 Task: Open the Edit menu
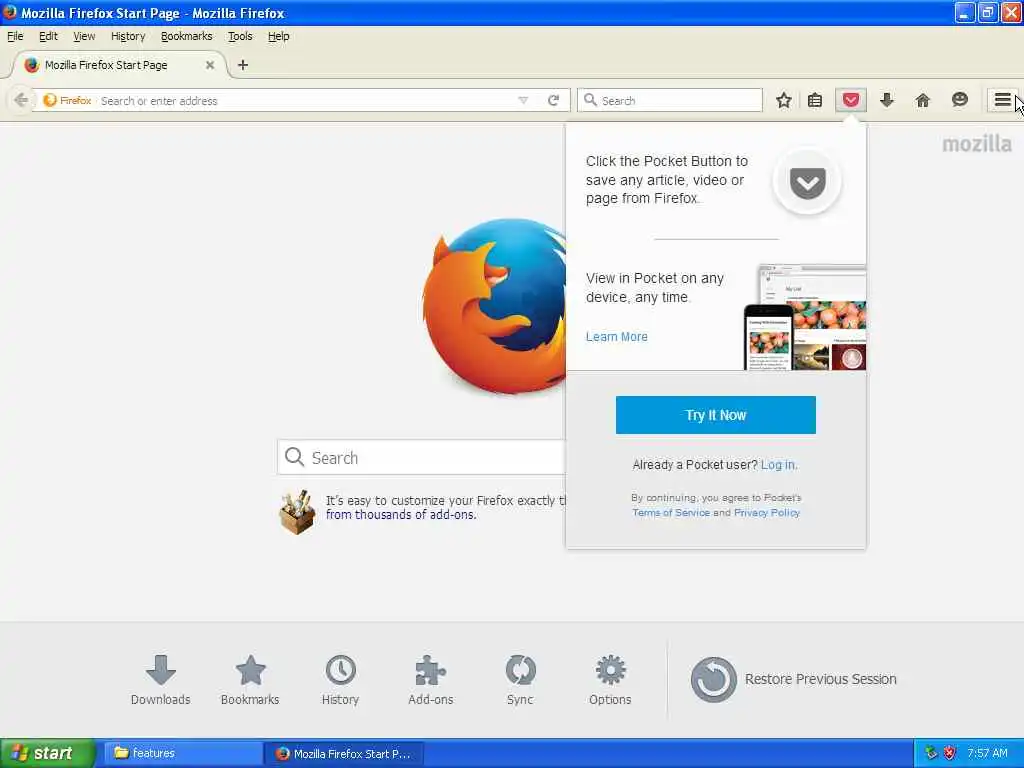tap(48, 36)
